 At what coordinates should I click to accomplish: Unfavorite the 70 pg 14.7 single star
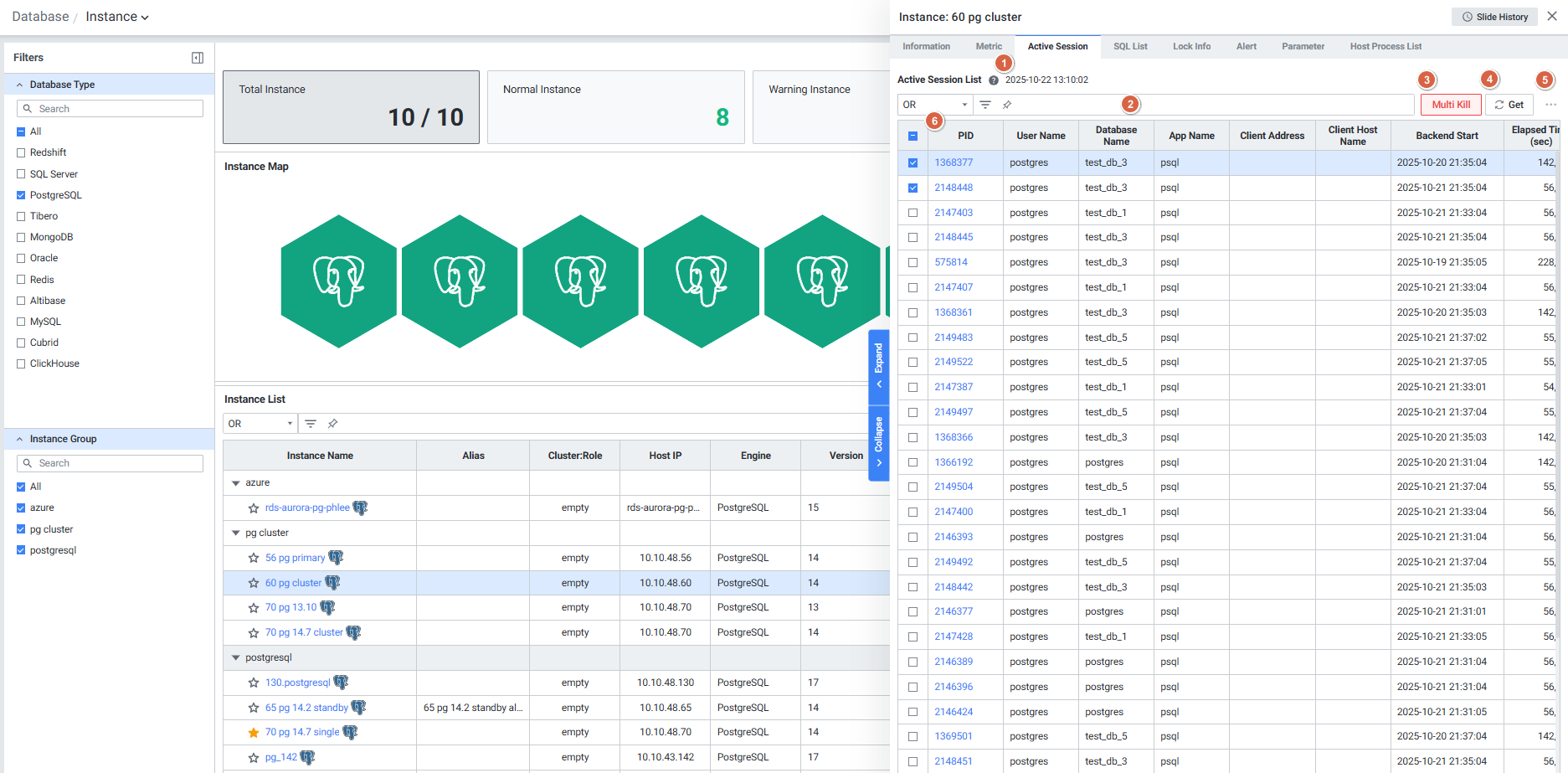coord(254,733)
